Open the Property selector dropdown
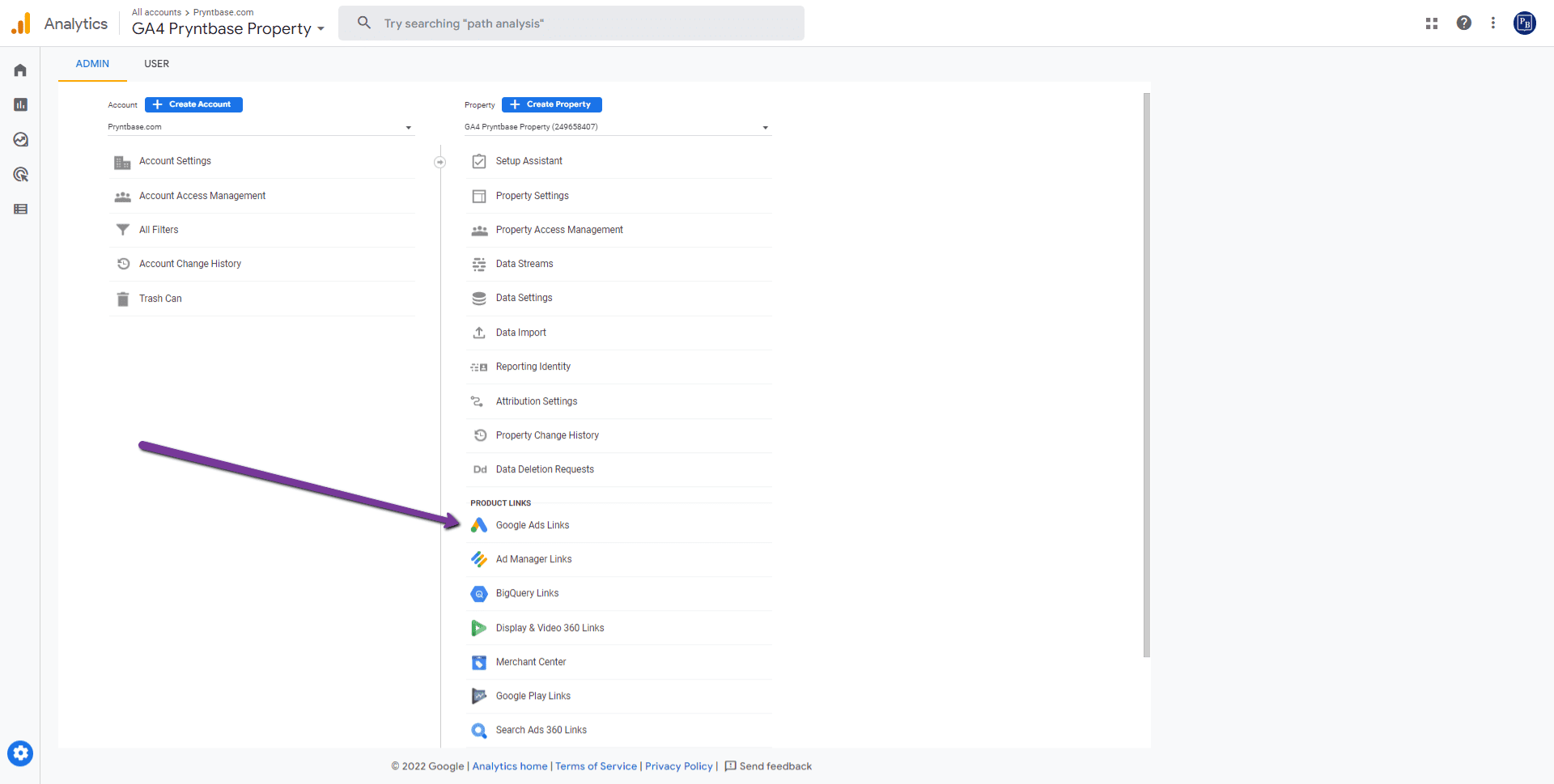 click(618, 127)
